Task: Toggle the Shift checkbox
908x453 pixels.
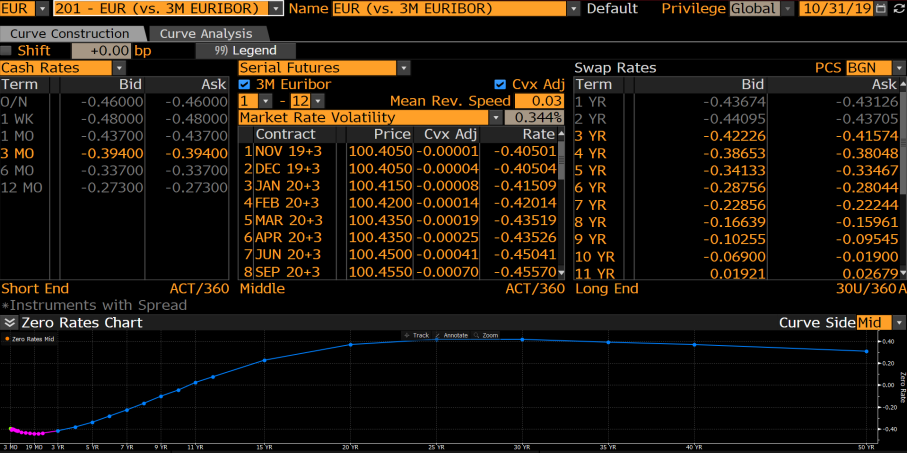Action: (8, 50)
